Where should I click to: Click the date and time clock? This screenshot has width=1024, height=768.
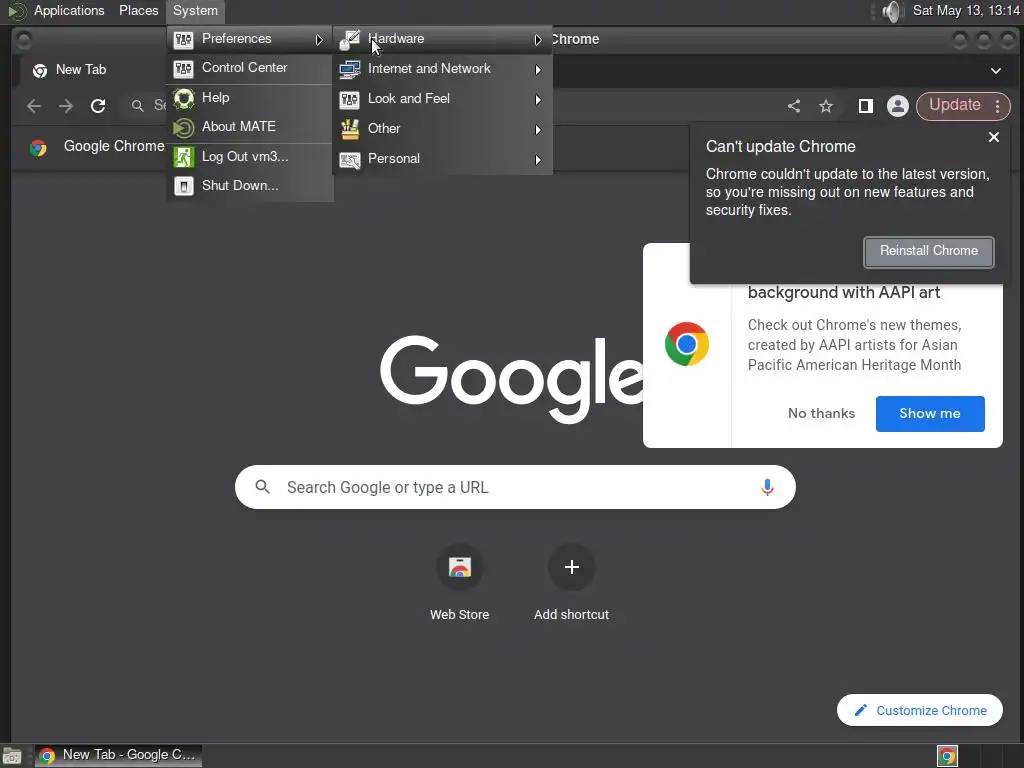click(x=966, y=10)
